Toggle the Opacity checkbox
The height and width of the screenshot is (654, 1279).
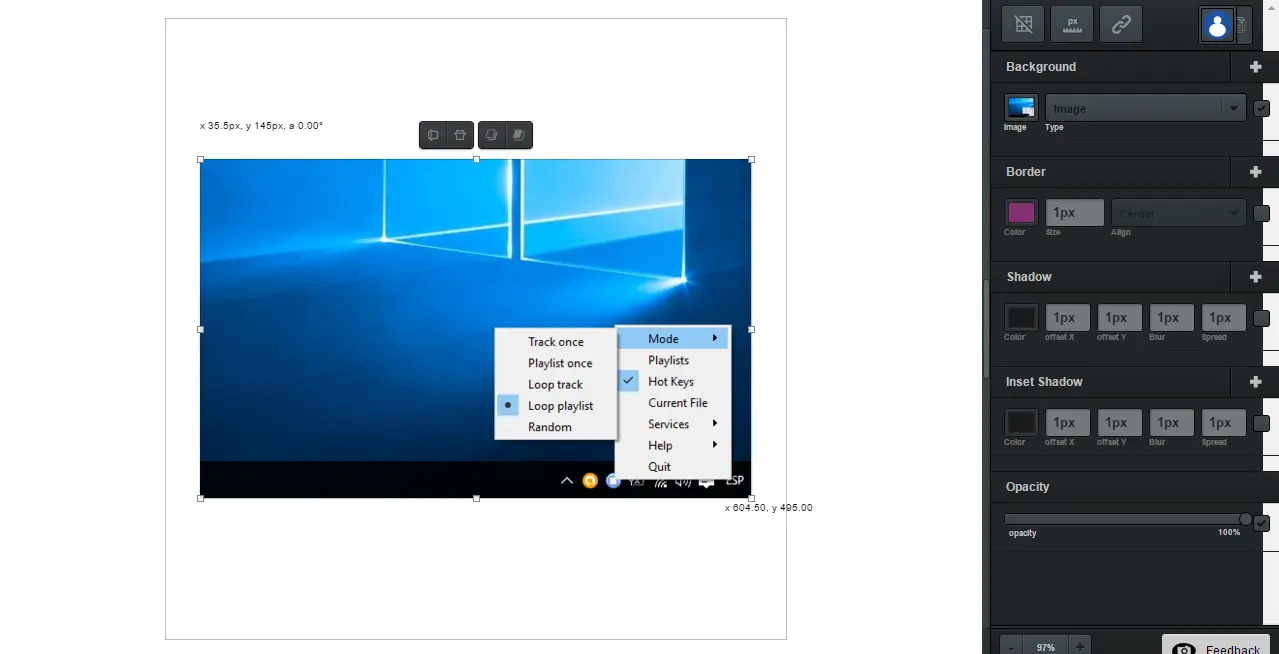point(1262,522)
